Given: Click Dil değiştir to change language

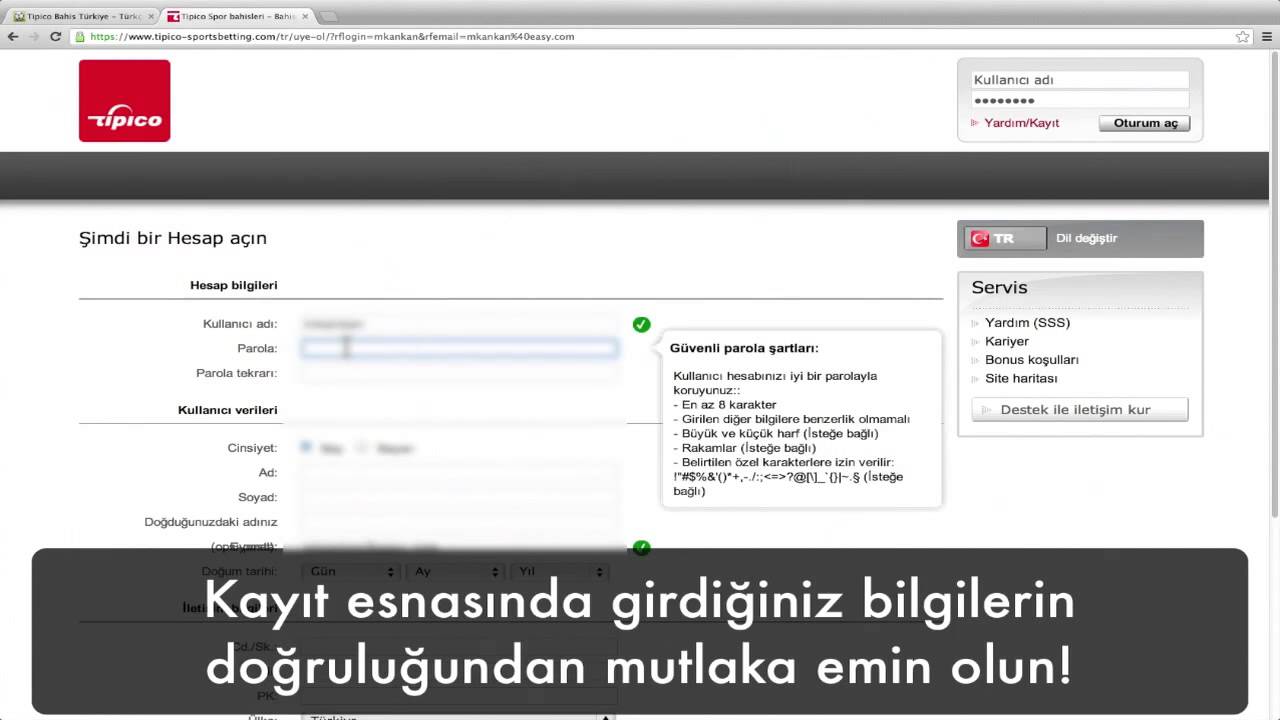Looking at the screenshot, I should pos(1086,238).
